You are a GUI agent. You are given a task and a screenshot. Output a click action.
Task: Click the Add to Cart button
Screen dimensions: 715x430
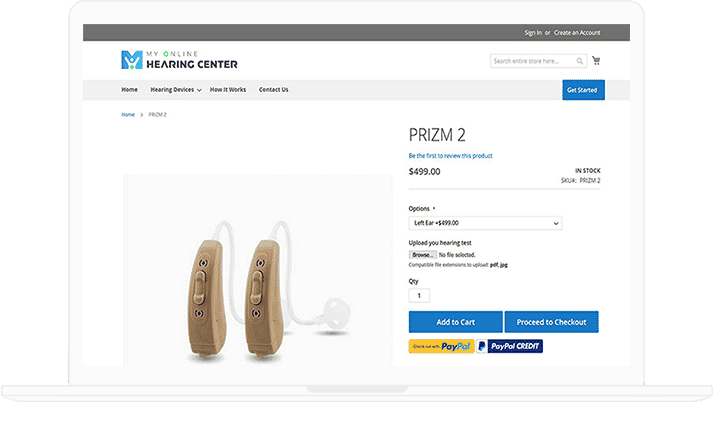[x=455, y=322]
